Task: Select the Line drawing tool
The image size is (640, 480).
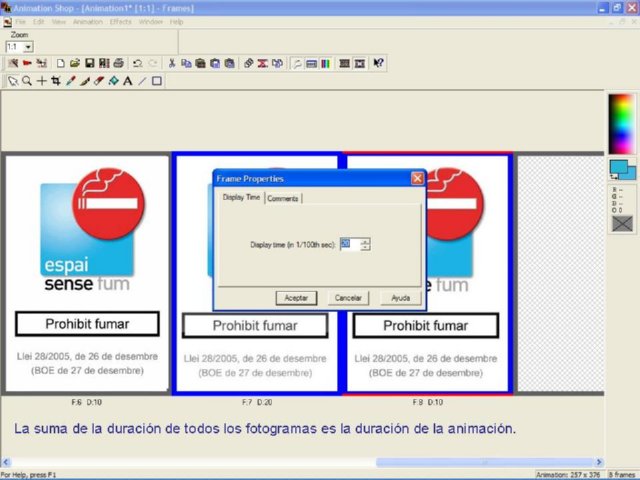Action: coord(142,81)
